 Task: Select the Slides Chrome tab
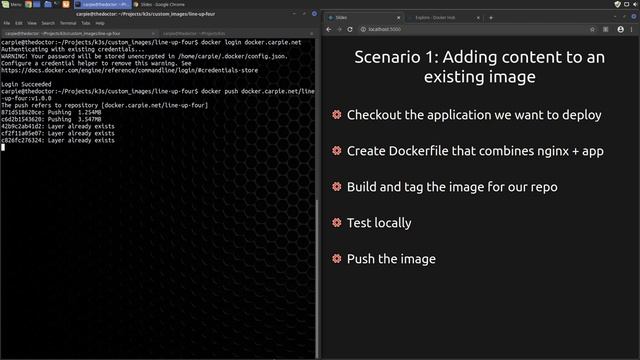point(363,18)
